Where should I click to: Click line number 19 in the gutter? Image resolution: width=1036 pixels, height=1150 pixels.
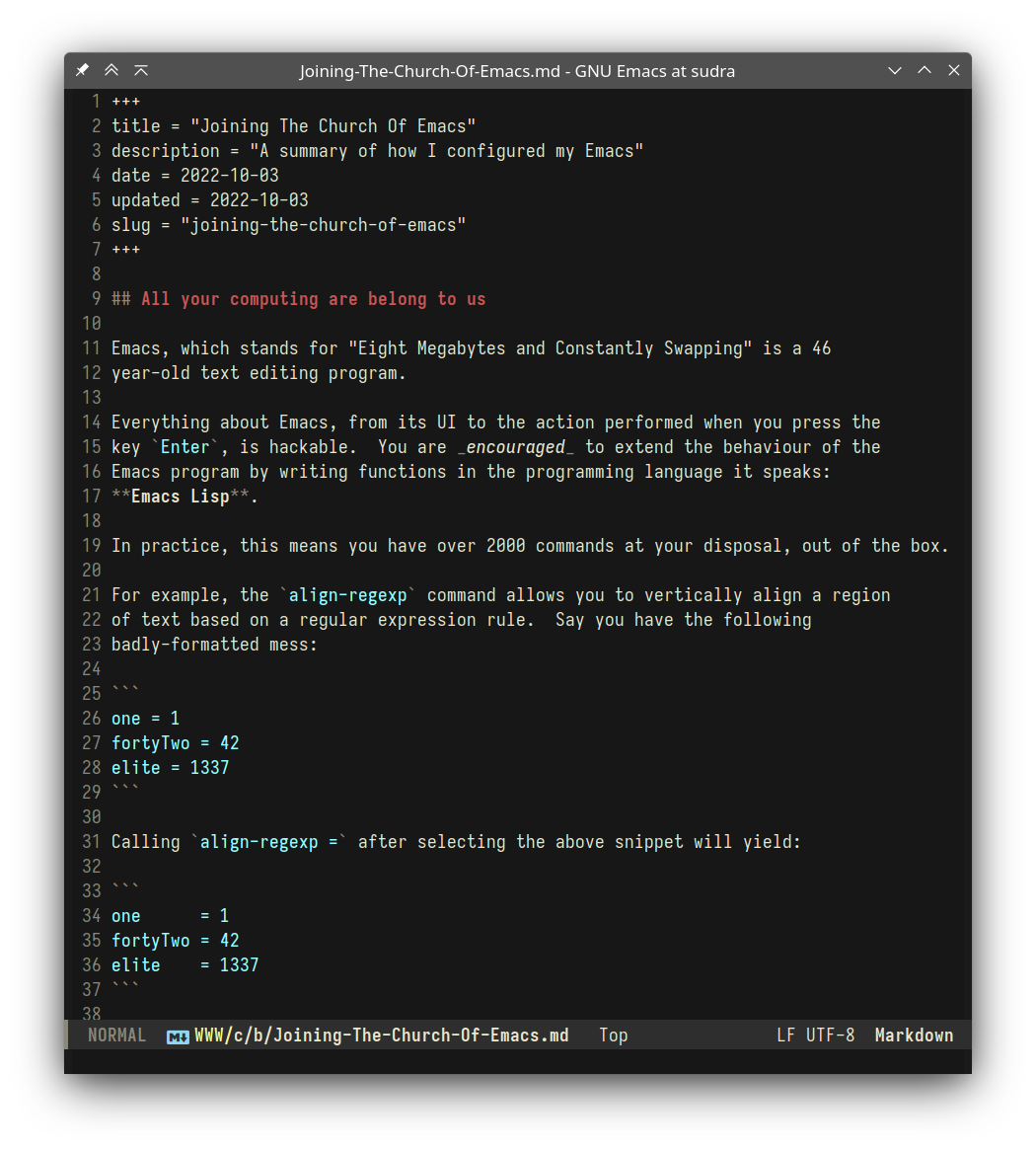pos(92,547)
